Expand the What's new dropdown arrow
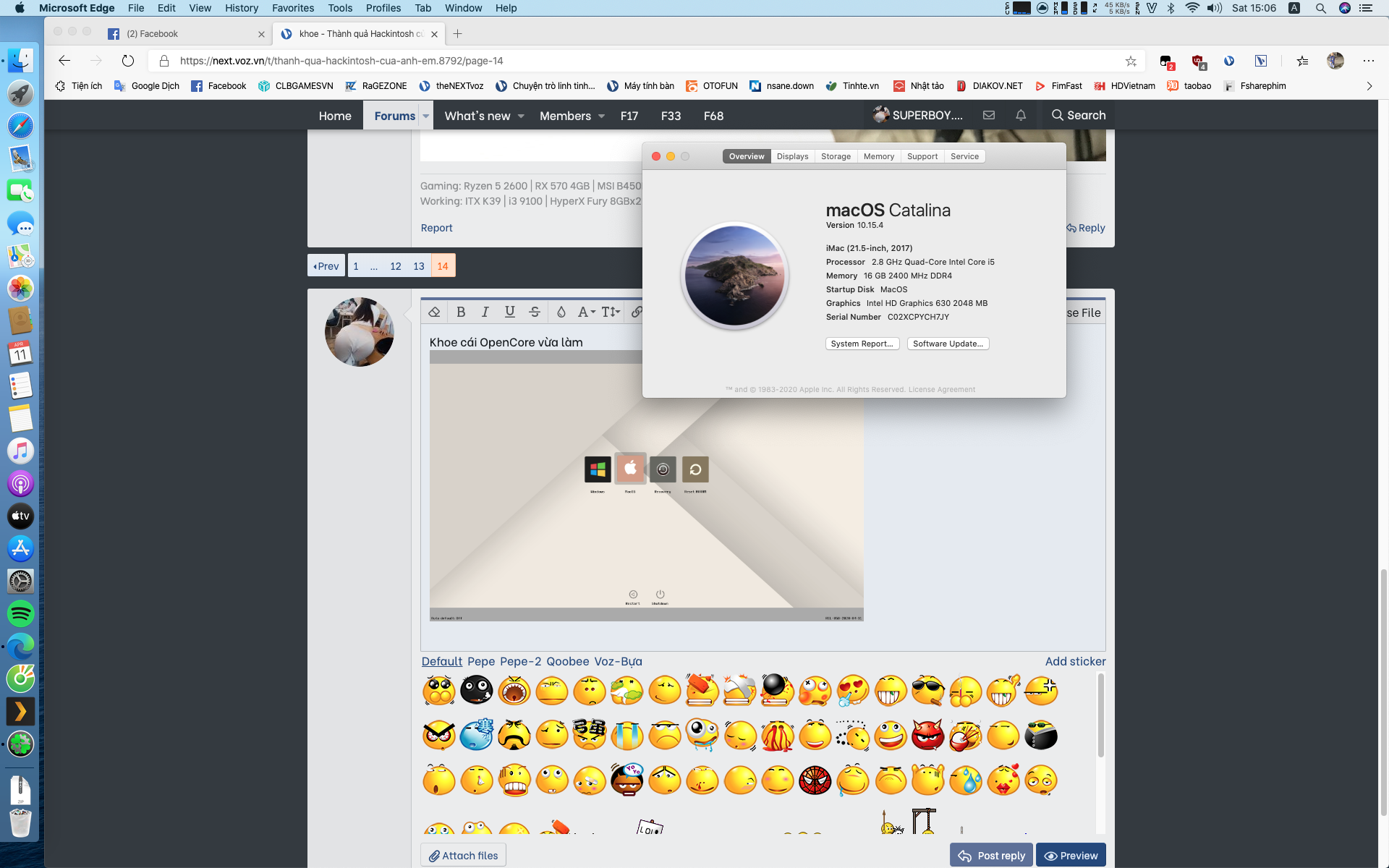 pyautogui.click(x=521, y=116)
